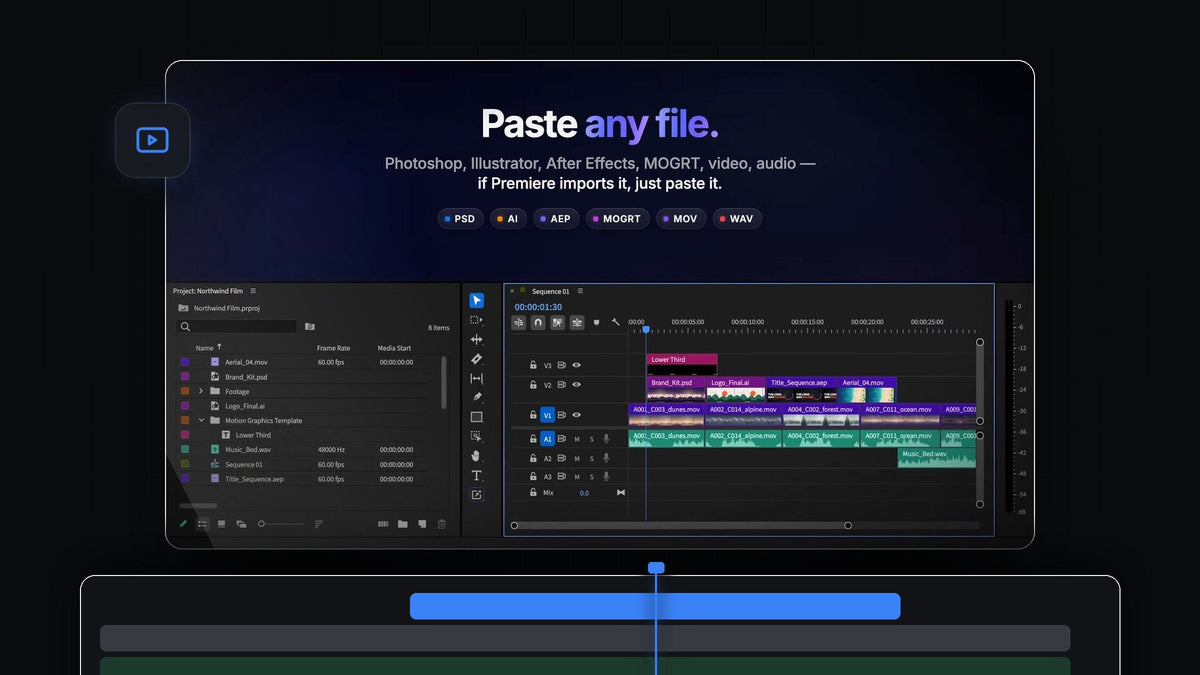The width and height of the screenshot is (1200, 675).
Task: Select the Lower Third clip on V3
Action: tap(681, 364)
